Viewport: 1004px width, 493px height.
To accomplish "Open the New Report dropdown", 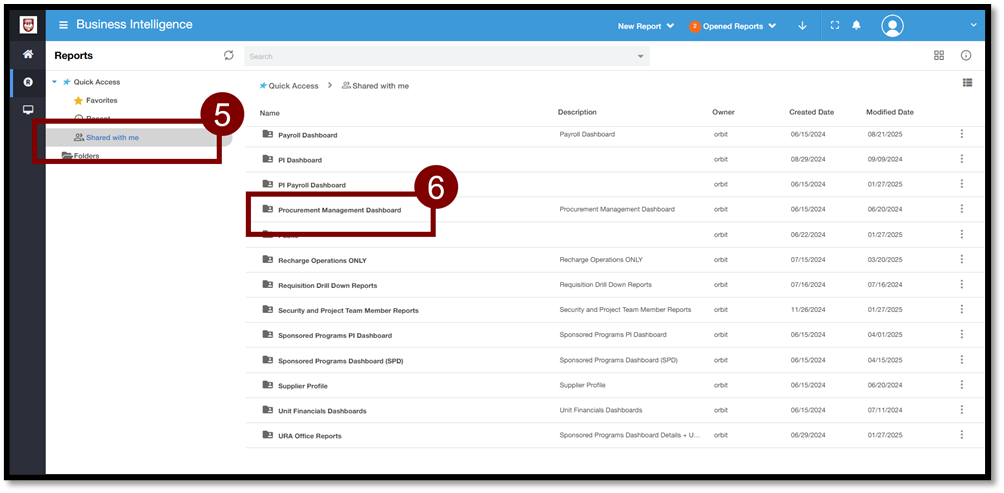I will pyautogui.click(x=646, y=26).
